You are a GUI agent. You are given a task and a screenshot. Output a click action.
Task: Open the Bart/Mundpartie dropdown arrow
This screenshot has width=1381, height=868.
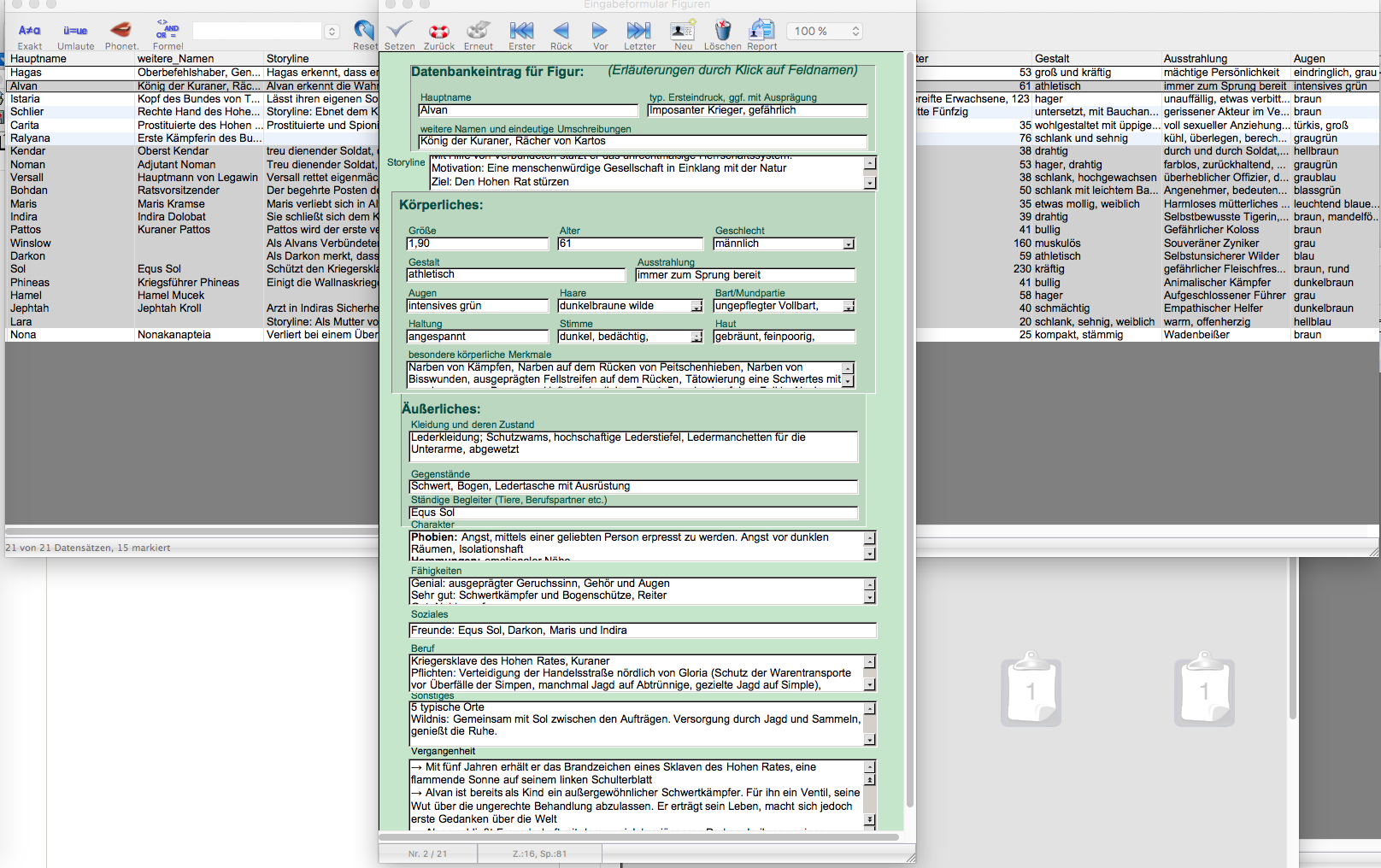pyautogui.click(x=848, y=306)
